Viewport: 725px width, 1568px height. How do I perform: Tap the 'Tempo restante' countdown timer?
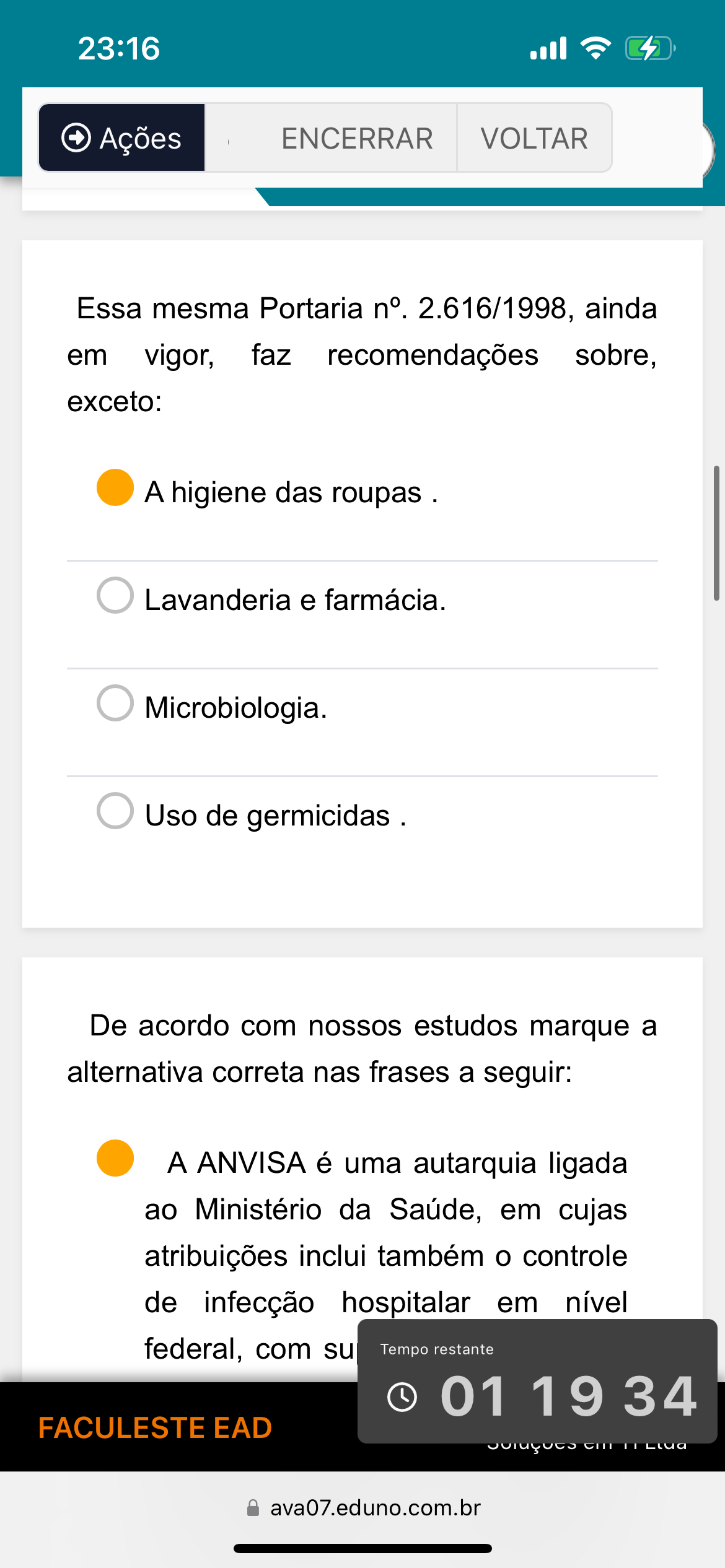click(x=537, y=1382)
